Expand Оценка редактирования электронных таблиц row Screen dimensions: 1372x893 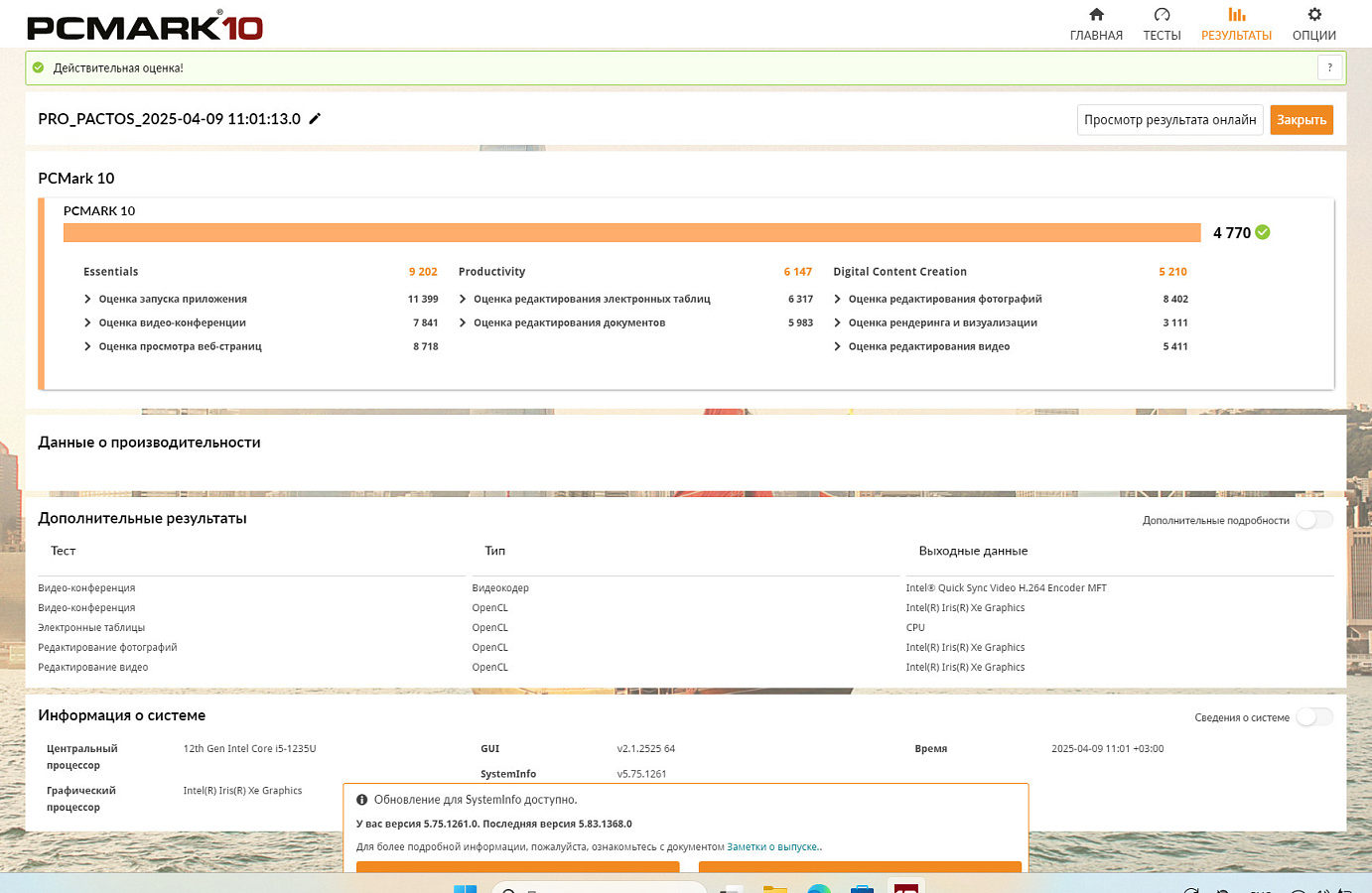pyautogui.click(x=463, y=299)
